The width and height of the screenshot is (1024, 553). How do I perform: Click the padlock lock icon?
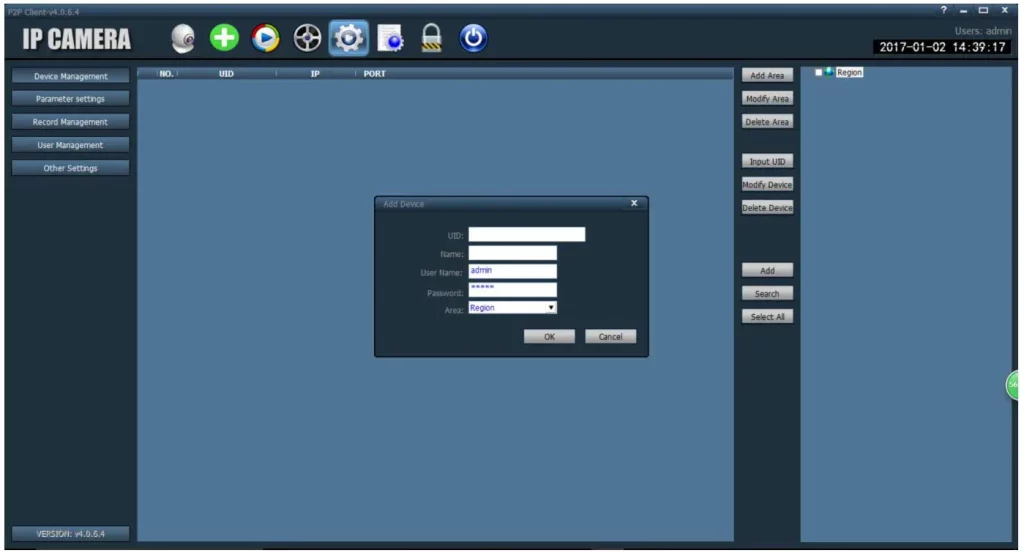(431, 38)
